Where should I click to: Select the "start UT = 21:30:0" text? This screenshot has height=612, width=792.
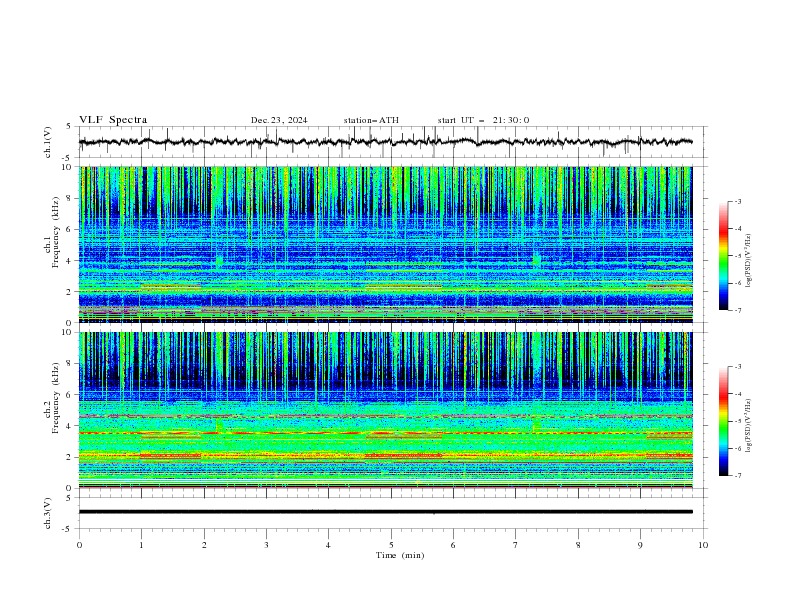[483, 120]
